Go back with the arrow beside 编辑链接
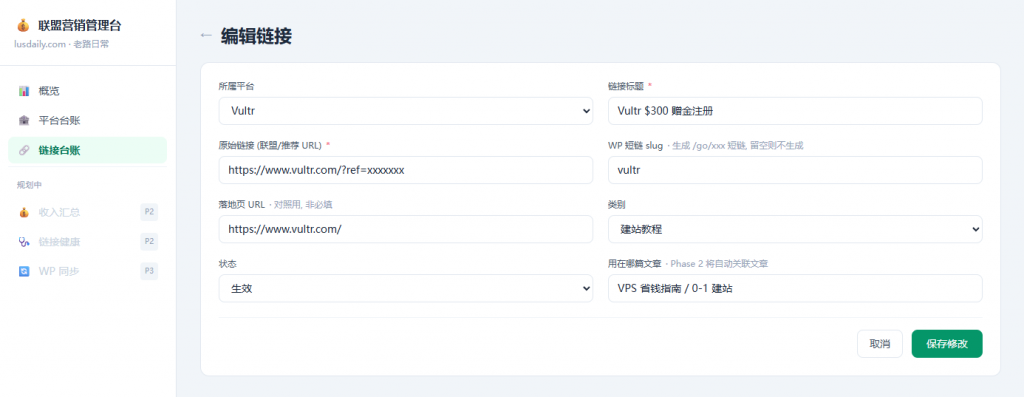Screen dimensions: 1024x397 tap(206, 36)
